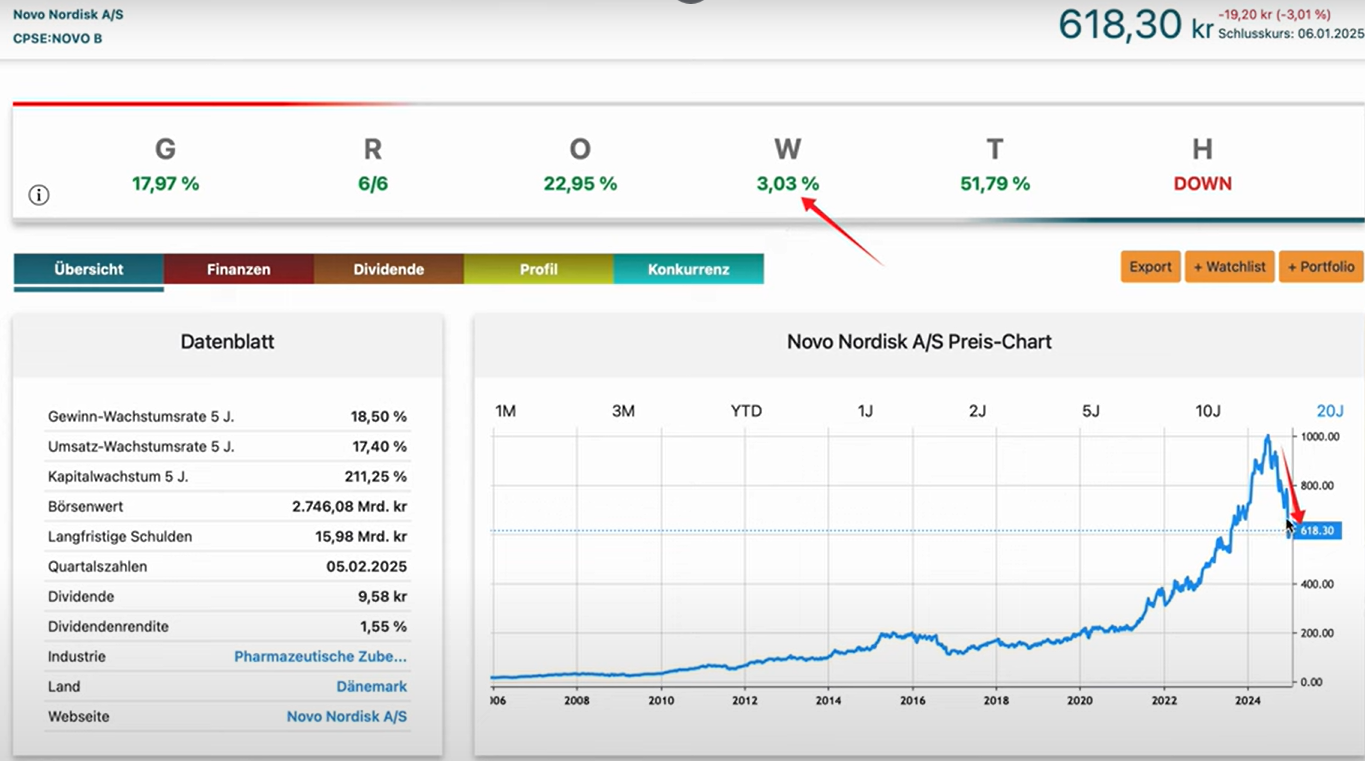The height and width of the screenshot is (761, 1365).
Task: Select the YTD chart range
Action: [x=746, y=411]
